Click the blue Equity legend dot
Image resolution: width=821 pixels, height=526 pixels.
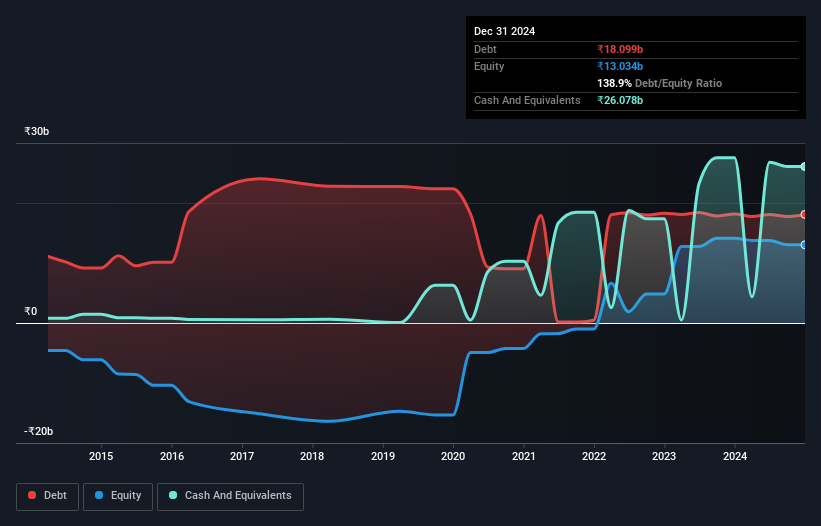99,495
